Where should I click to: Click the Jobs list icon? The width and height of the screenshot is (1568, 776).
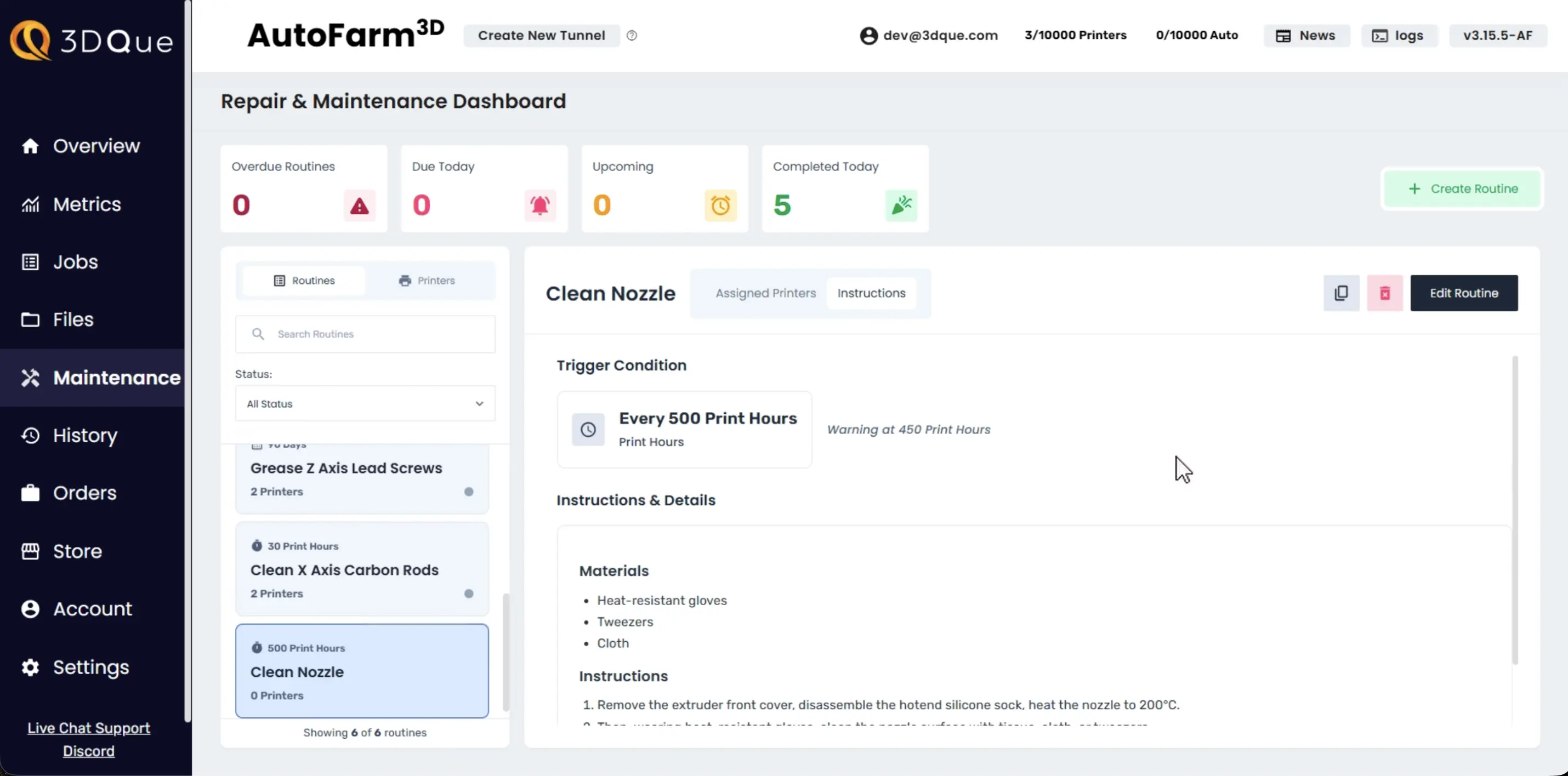pyautogui.click(x=31, y=263)
